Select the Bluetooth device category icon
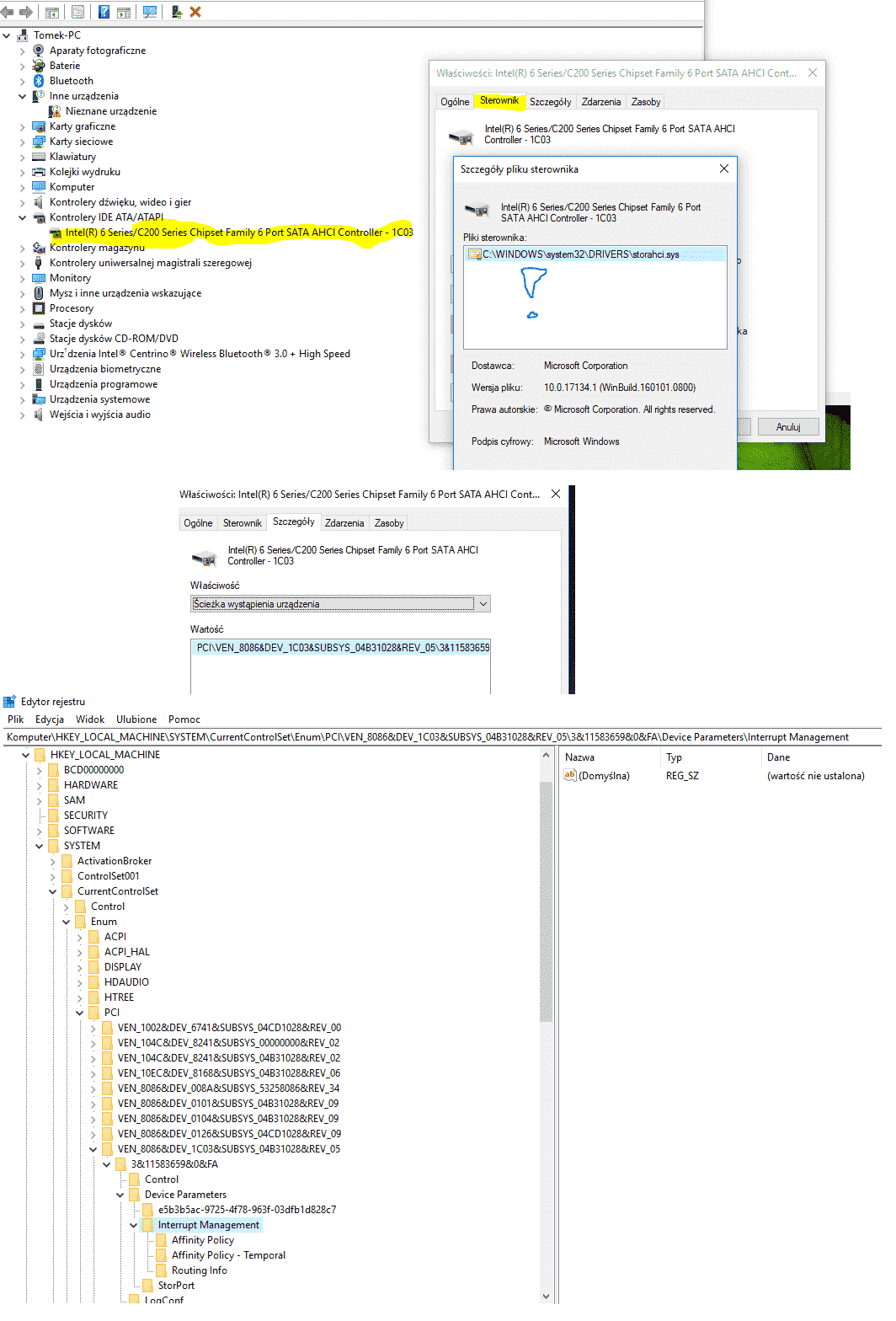The image size is (896, 1321). point(39,81)
